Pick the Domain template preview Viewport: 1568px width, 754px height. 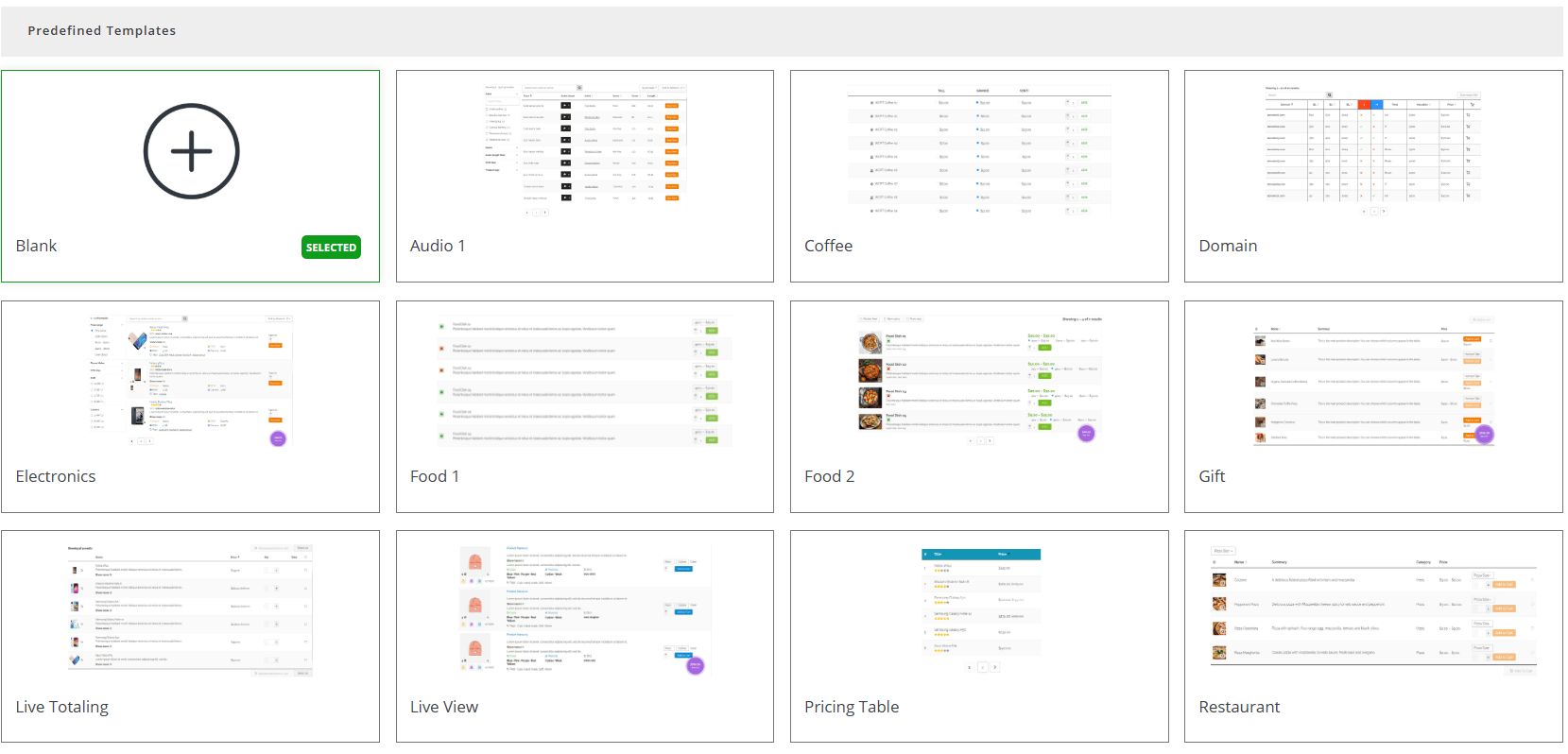pyautogui.click(x=1373, y=149)
